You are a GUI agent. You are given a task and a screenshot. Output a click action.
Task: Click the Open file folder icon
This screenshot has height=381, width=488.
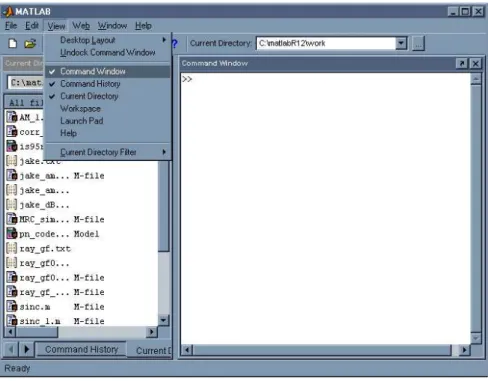pos(30,43)
